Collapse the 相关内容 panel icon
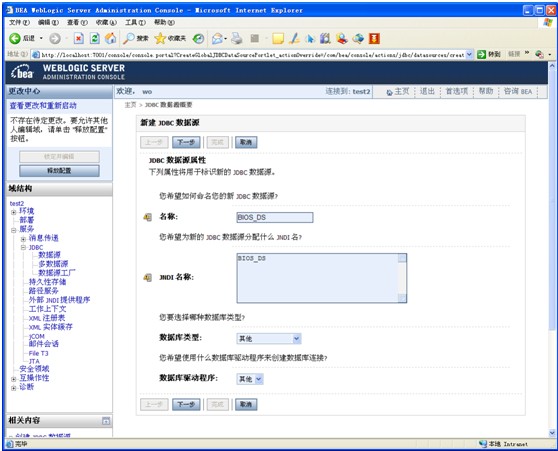 [x=106, y=421]
